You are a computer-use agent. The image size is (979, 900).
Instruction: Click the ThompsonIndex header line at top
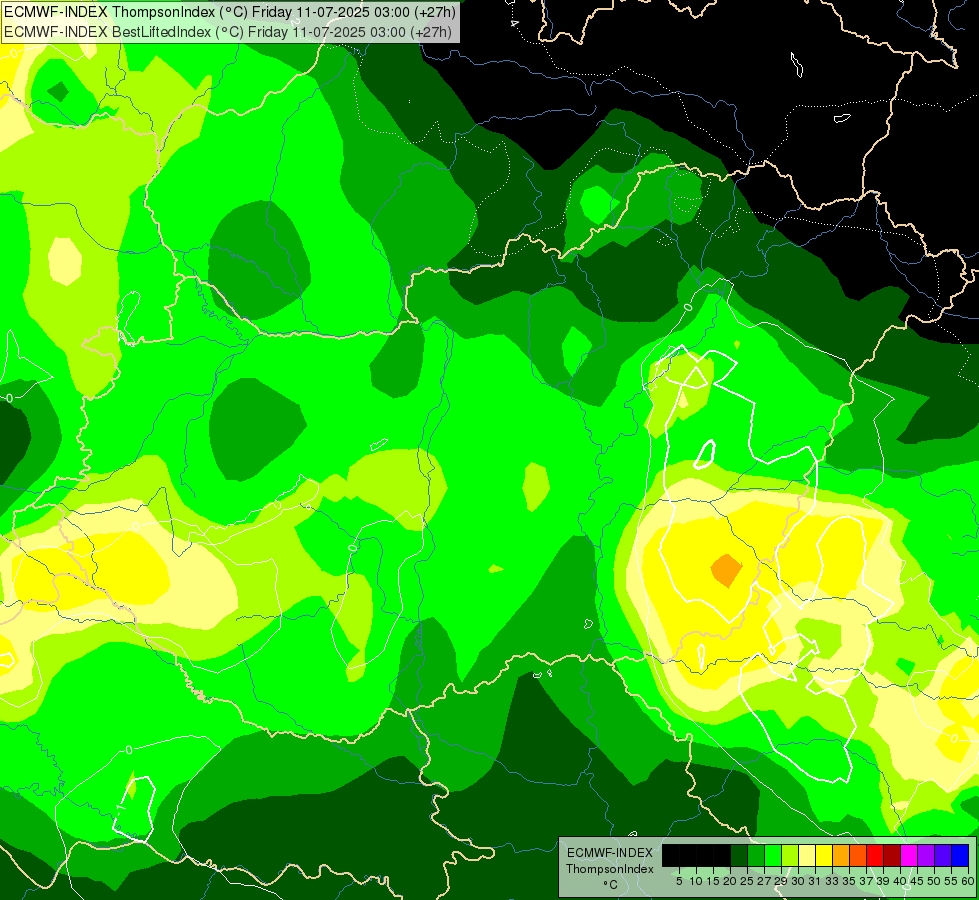pyautogui.click(x=230, y=12)
